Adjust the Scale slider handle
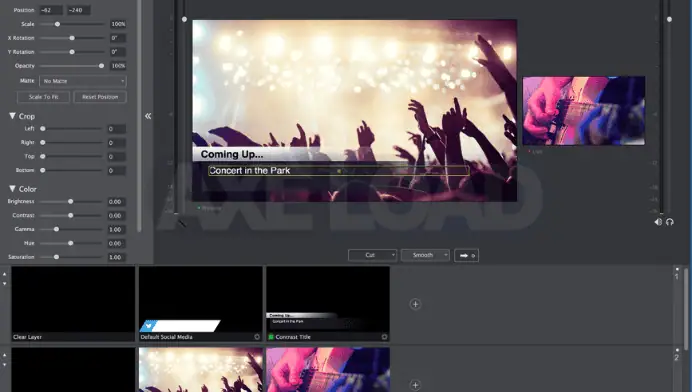The height and width of the screenshot is (392, 692). pos(57,24)
